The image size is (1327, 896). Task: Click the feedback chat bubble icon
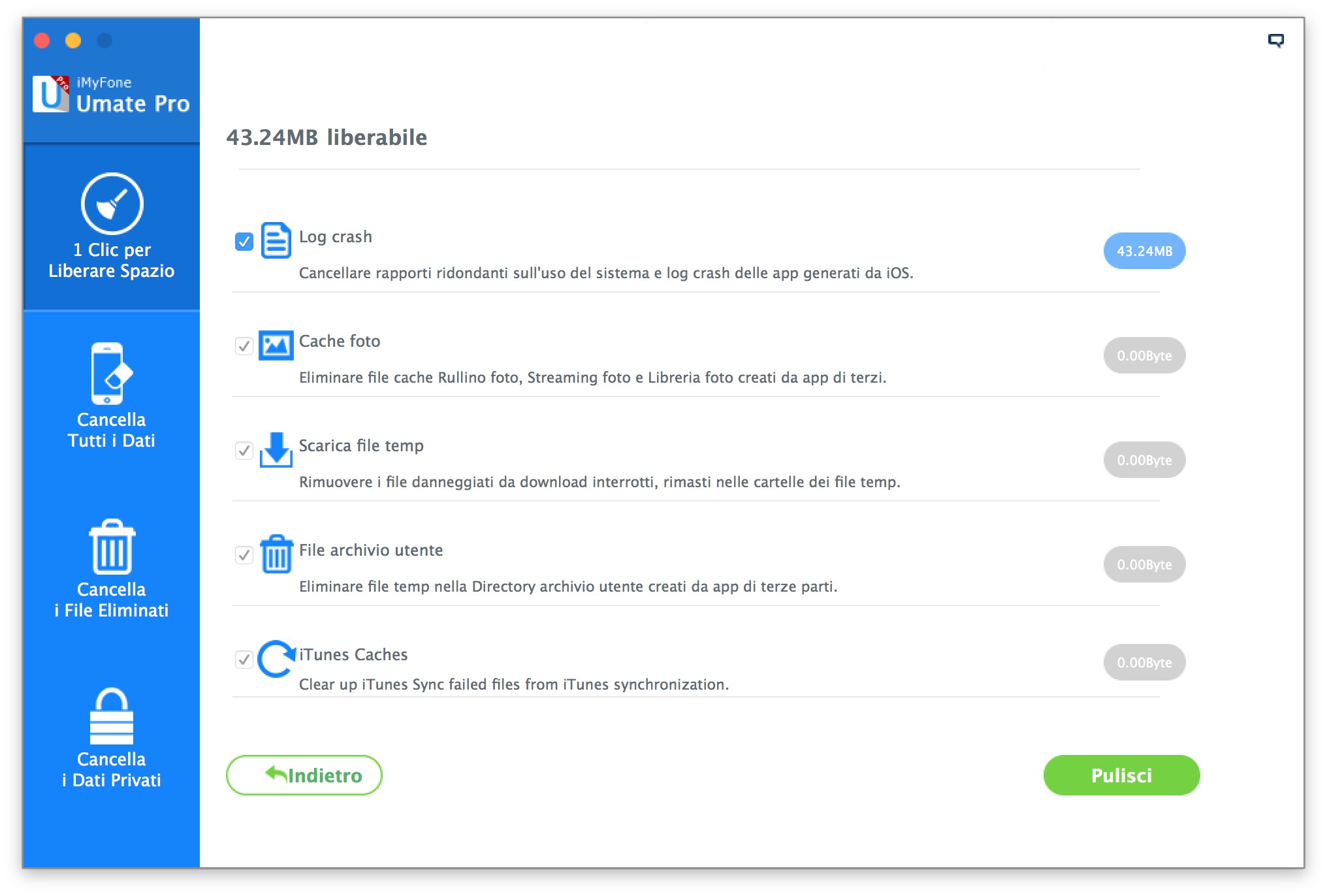[1275, 40]
